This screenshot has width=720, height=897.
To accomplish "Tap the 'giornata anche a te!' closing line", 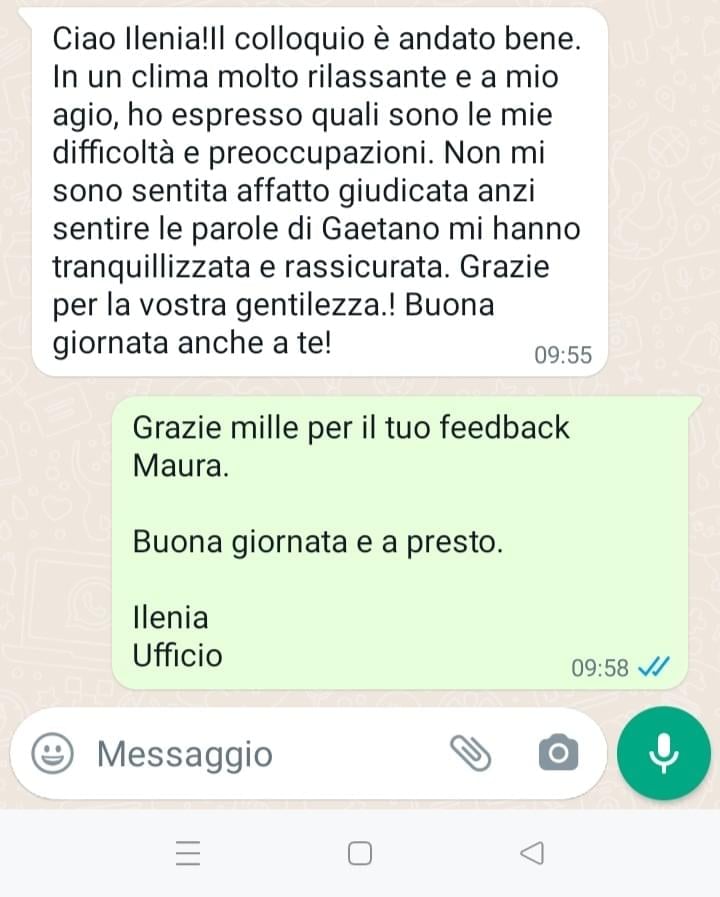I will coord(192,343).
